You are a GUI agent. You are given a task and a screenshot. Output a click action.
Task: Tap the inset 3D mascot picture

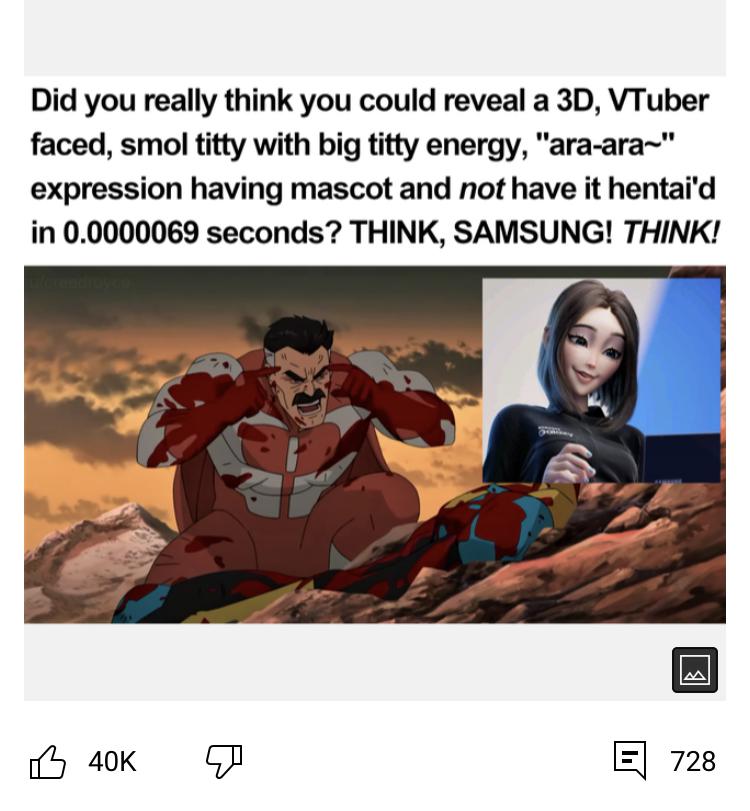tap(601, 380)
